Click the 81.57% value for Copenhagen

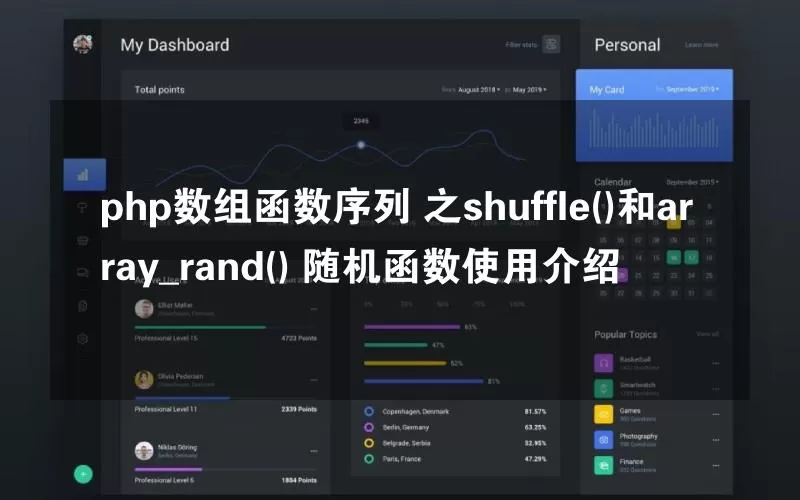535,411
